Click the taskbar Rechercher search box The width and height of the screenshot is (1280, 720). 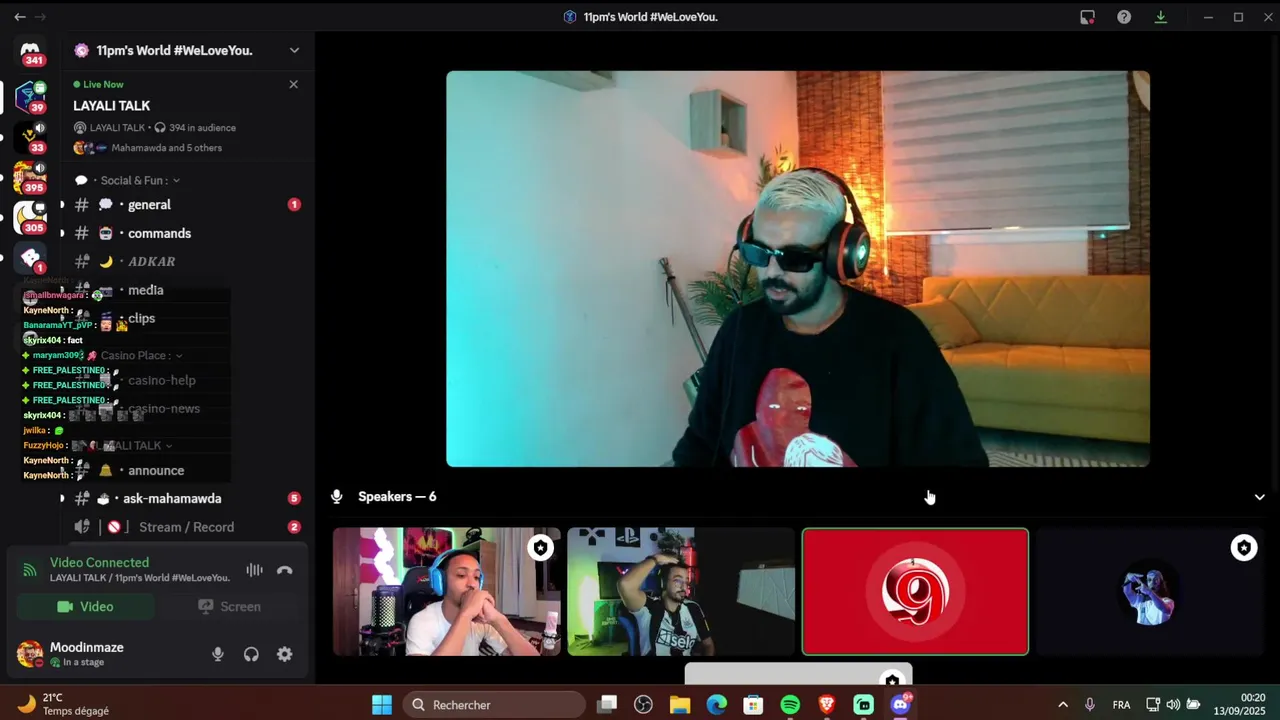tap(494, 705)
